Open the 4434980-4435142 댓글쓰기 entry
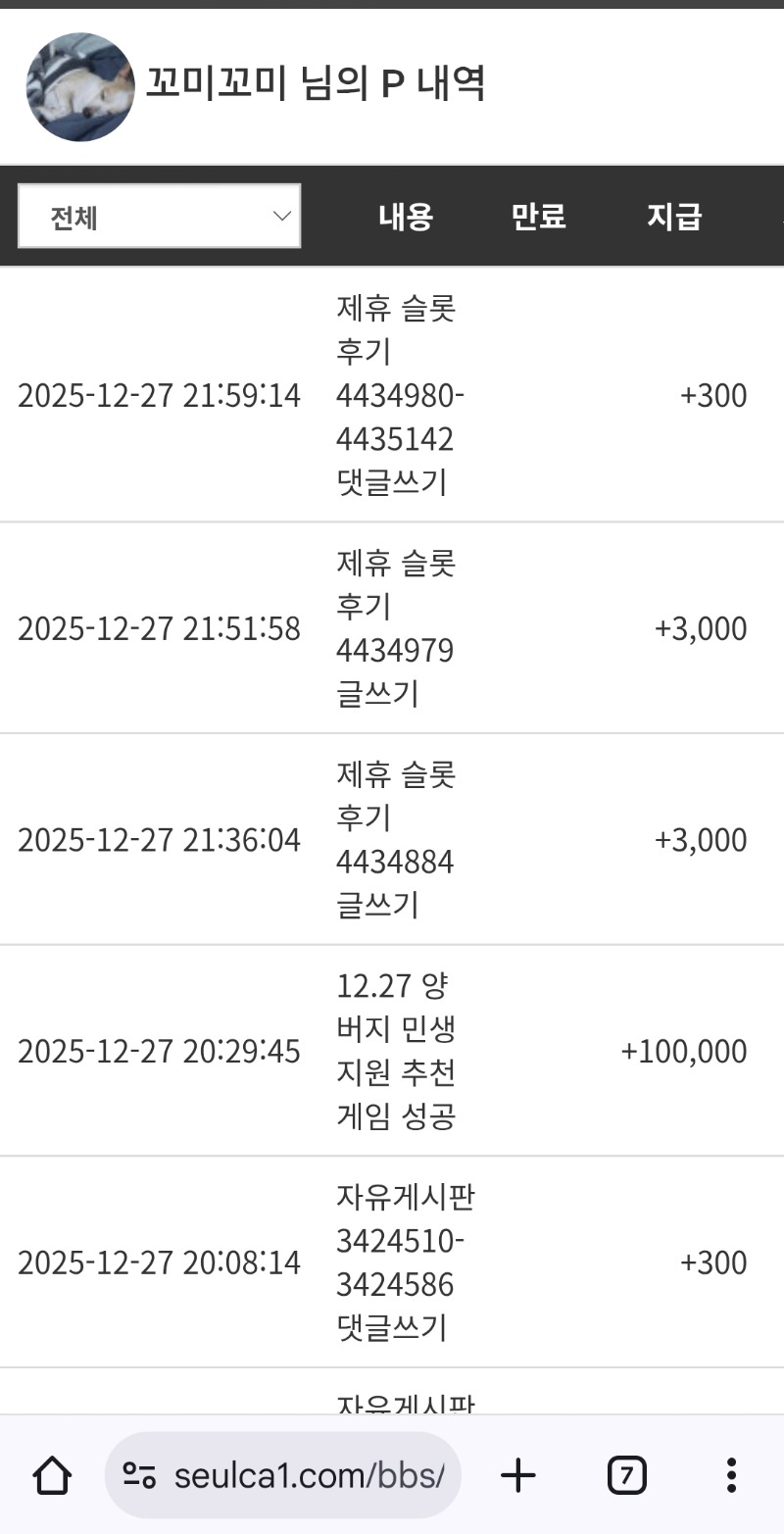784x1534 pixels. [400, 396]
